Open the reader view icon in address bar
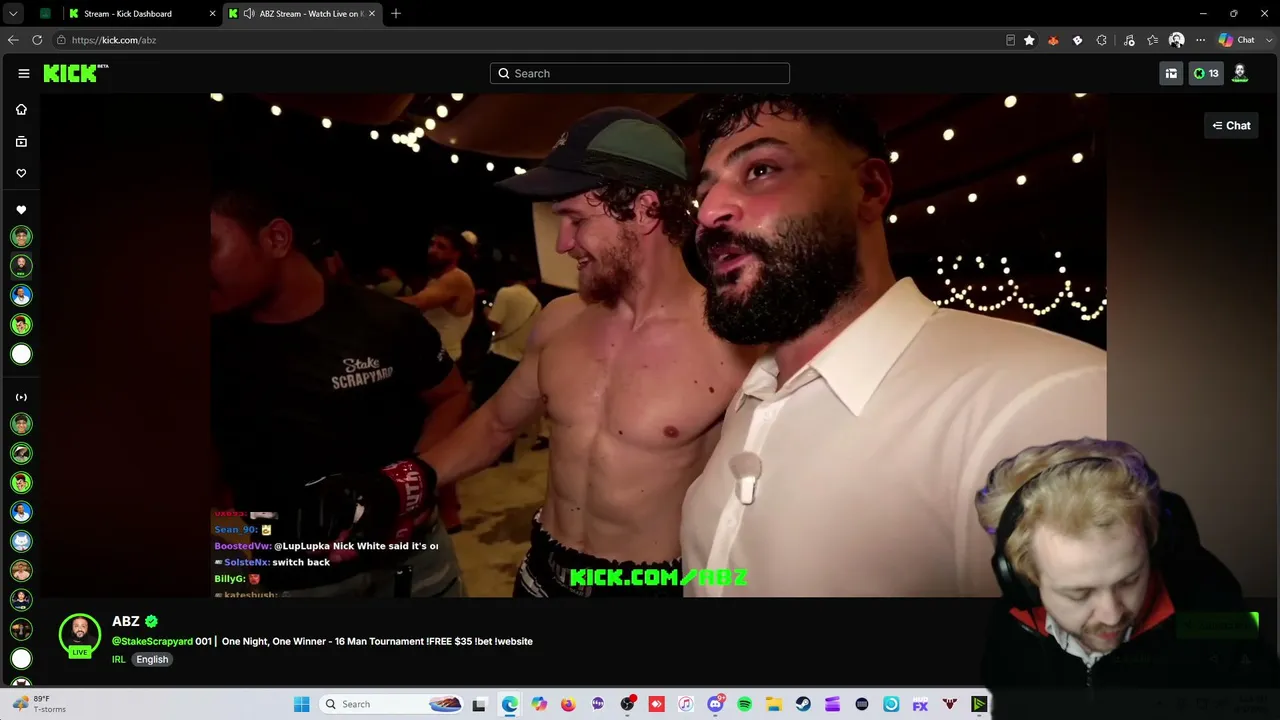 point(1010,40)
